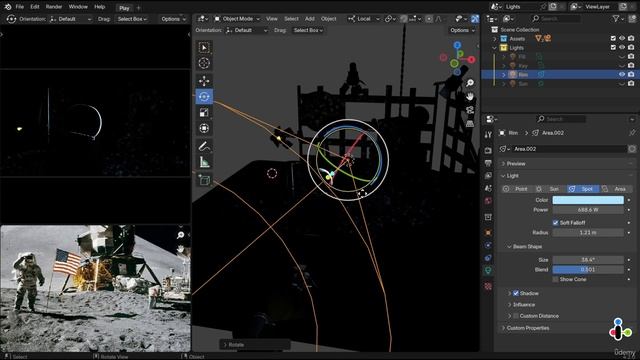Select the Transform tool

[204, 128]
